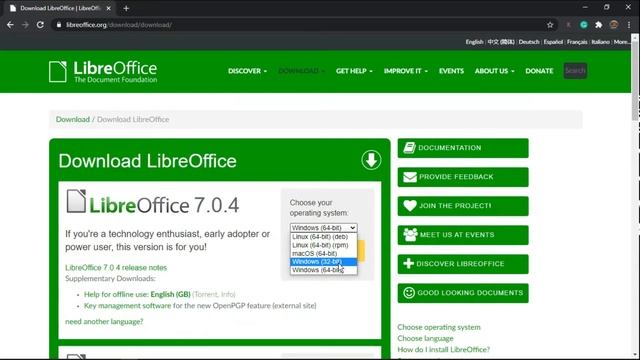Open How do I install LibreOffice? link
The height and width of the screenshot is (360, 640).
444,349
